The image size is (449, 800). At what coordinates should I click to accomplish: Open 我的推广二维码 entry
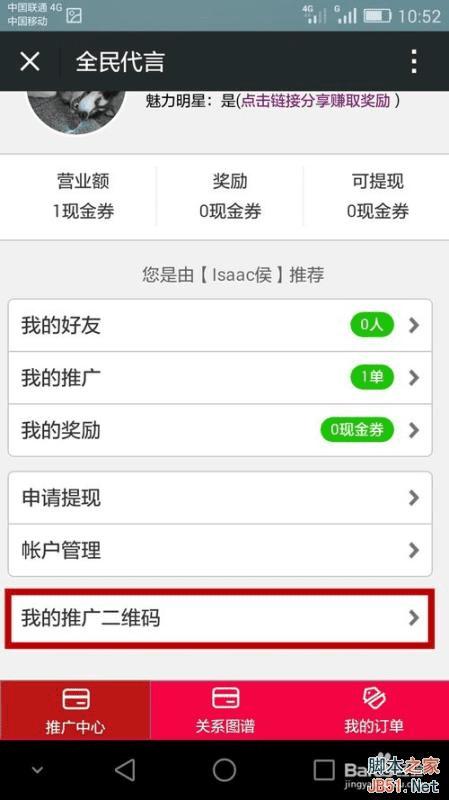[220, 618]
